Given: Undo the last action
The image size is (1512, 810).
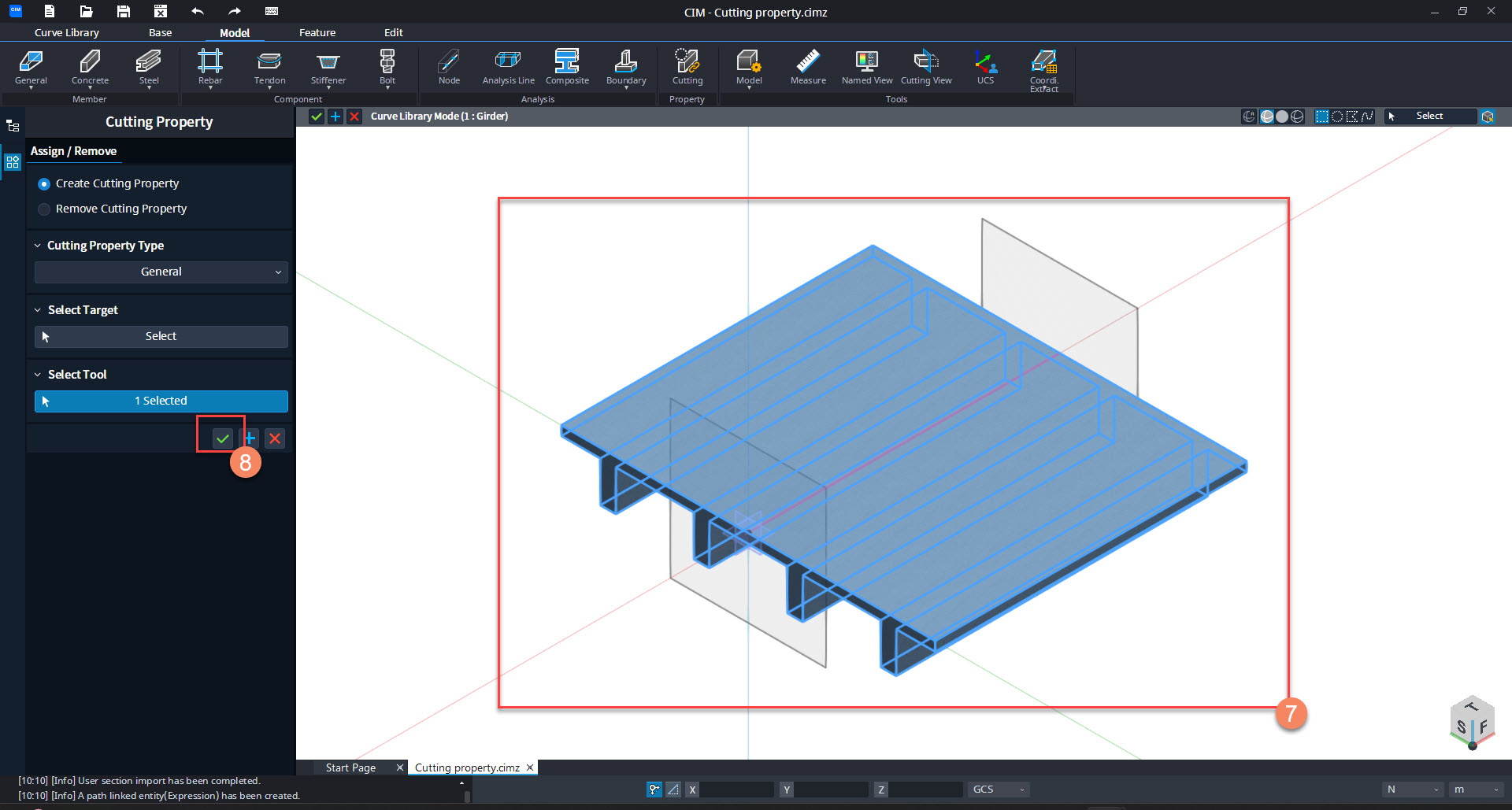Looking at the screenshot, I should pyautogui.click(x=198, y=11).
